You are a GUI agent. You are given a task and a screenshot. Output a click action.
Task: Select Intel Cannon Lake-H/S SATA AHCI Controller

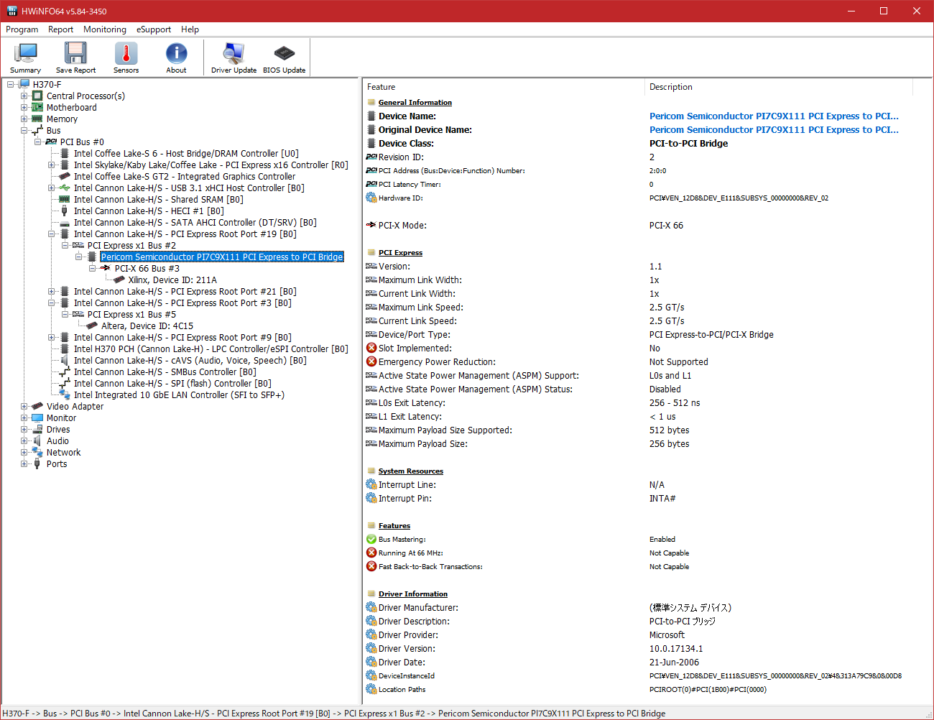195,223
